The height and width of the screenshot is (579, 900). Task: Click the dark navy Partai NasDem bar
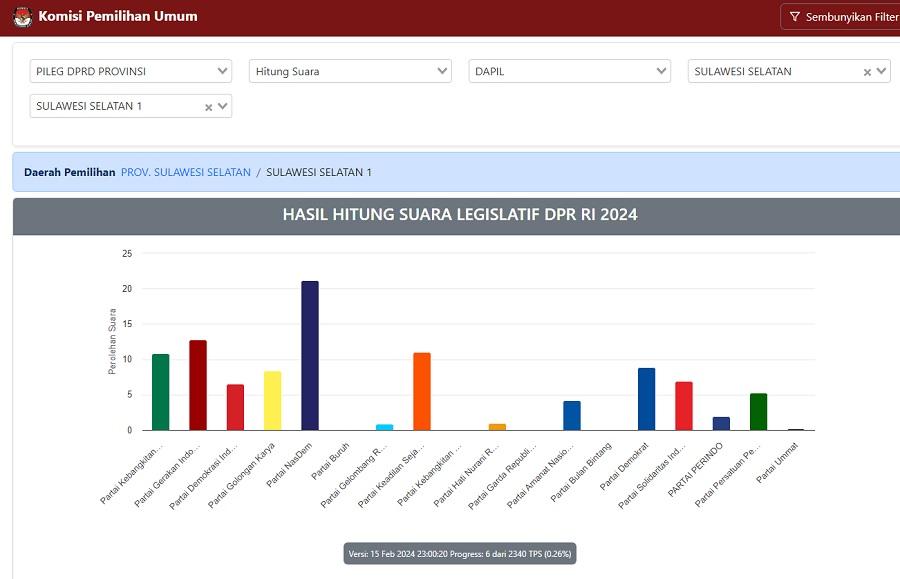pyautogui.click(x=310, y=355)
